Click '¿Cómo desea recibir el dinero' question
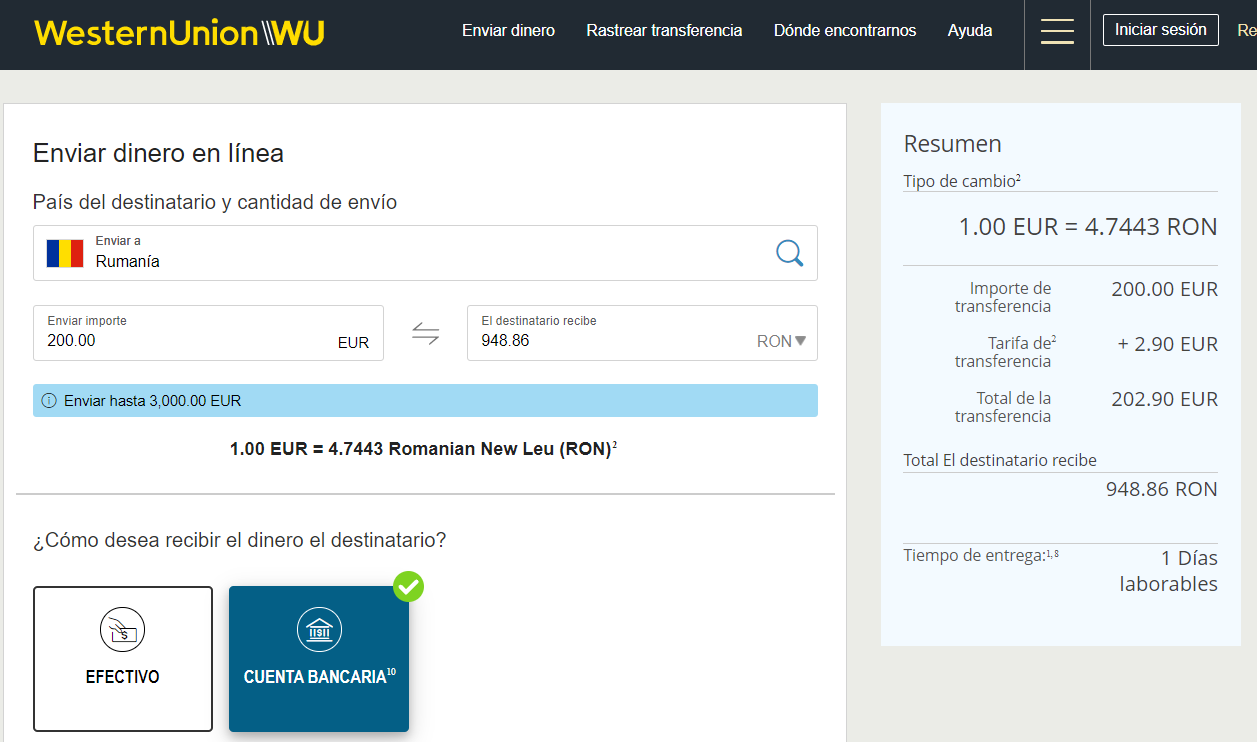1257x742 pixels. tap(239, 540)
